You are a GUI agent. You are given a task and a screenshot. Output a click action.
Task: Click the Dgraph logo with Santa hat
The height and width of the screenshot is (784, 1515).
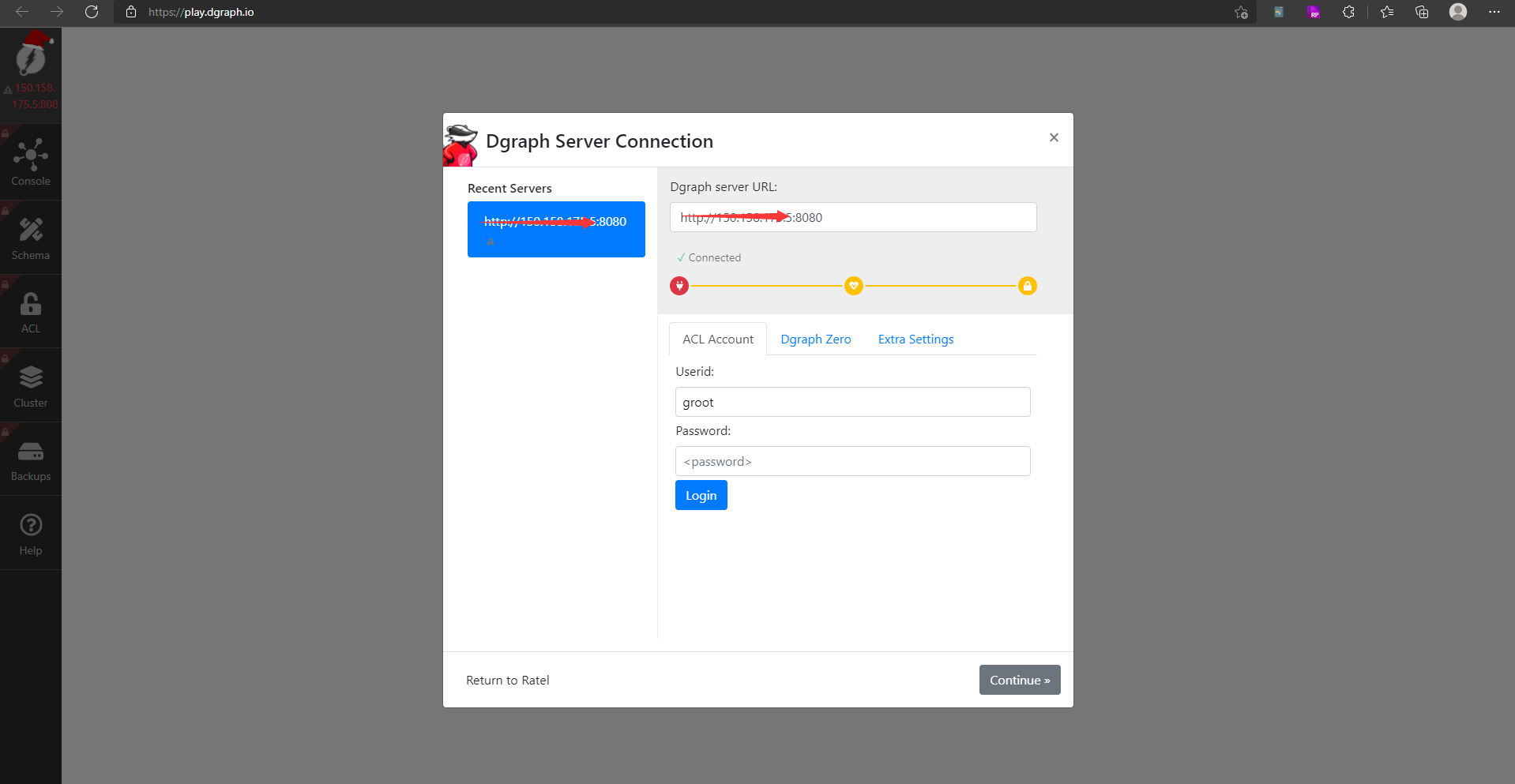(x=32, y=54)
